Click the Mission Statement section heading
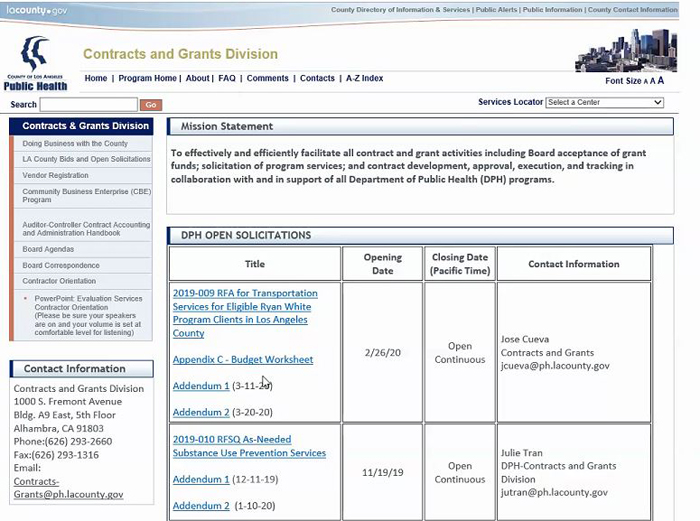Screen dimensions: 700x521 (227, 126)
